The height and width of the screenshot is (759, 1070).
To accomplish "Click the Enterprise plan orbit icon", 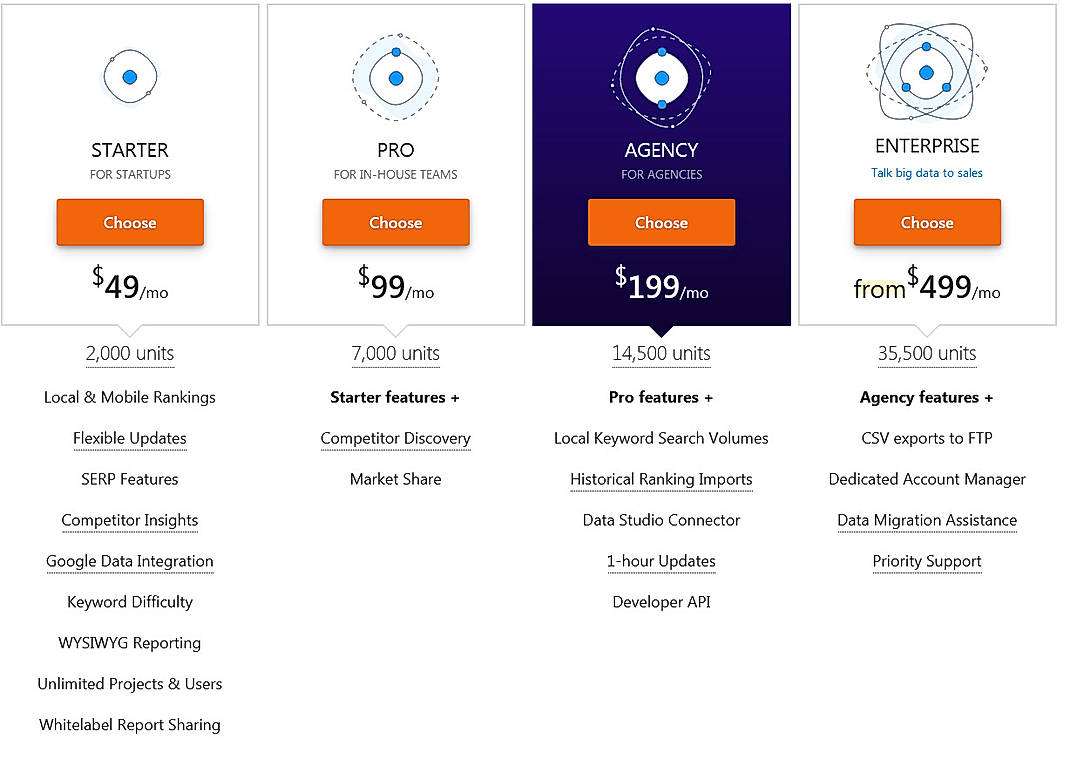I will point(926,72).
